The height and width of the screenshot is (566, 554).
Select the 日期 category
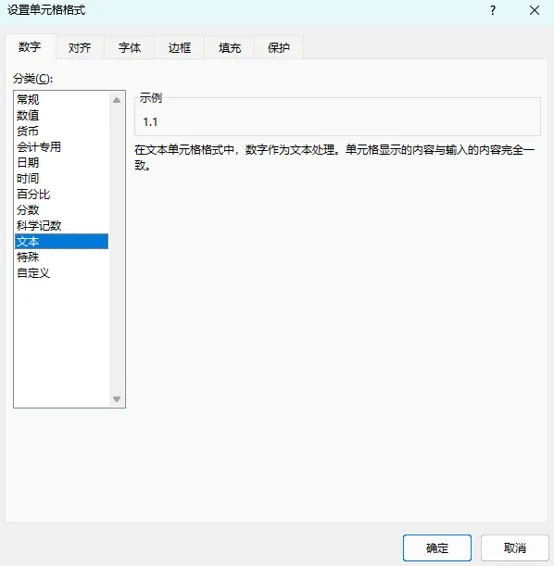62,163
